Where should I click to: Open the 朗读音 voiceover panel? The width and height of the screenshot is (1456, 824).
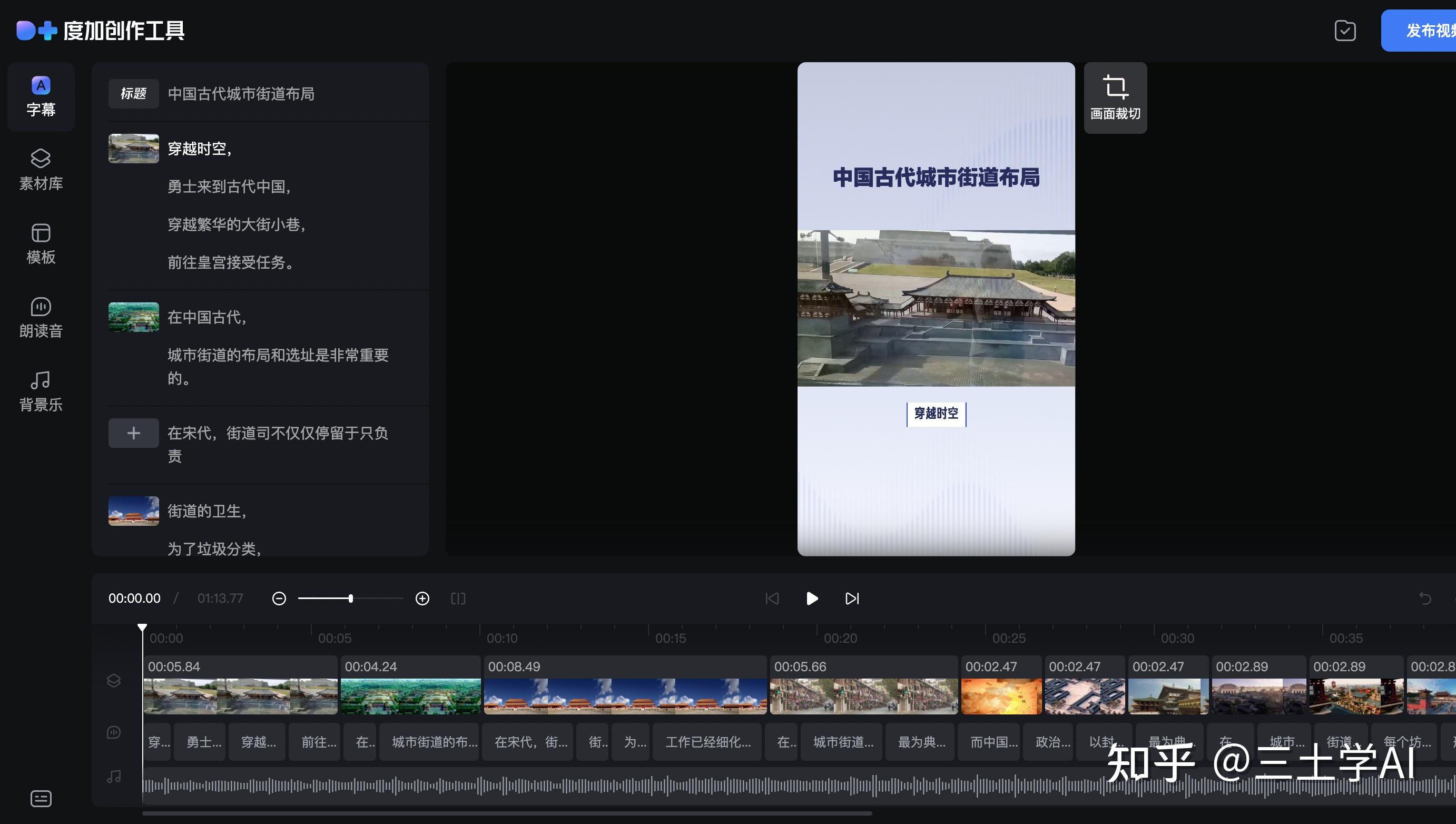point(40,317)
